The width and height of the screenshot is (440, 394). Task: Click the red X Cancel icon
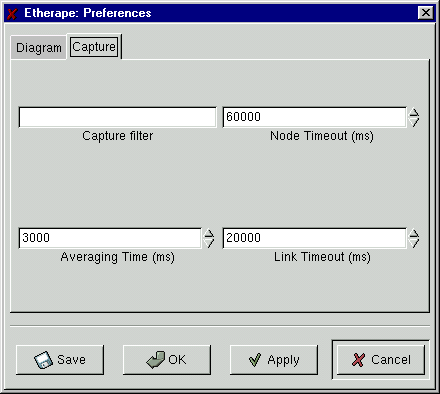point(358,360)
